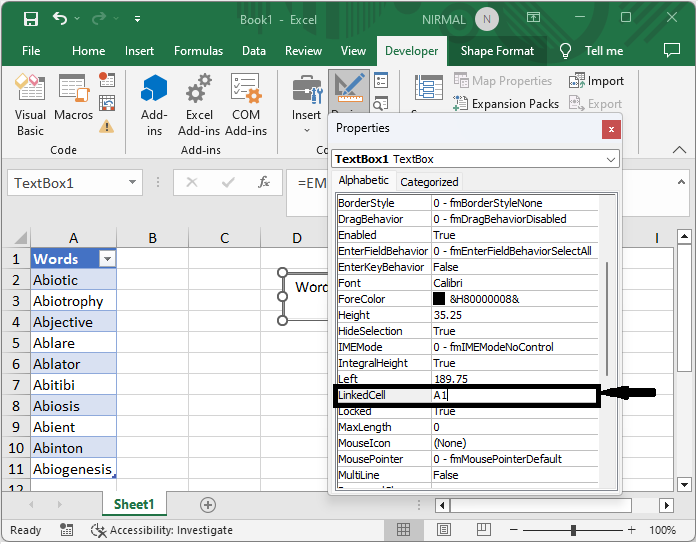Click the Accessibility Investigate status item

(x=162, y=530)
